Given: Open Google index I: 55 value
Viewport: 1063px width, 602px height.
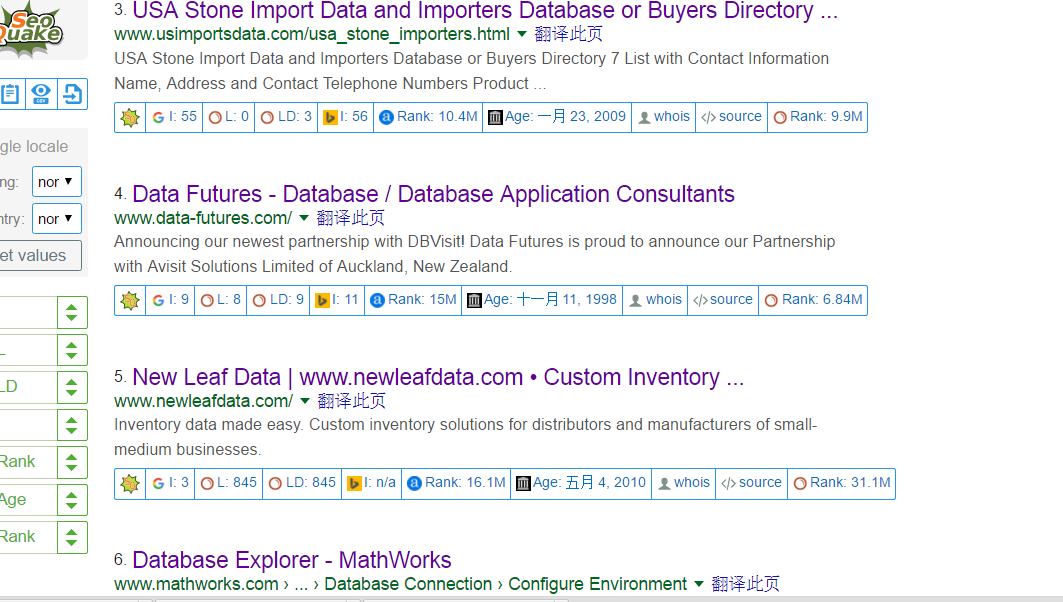Looking at the screenshot, I should [x=174, y=117].
